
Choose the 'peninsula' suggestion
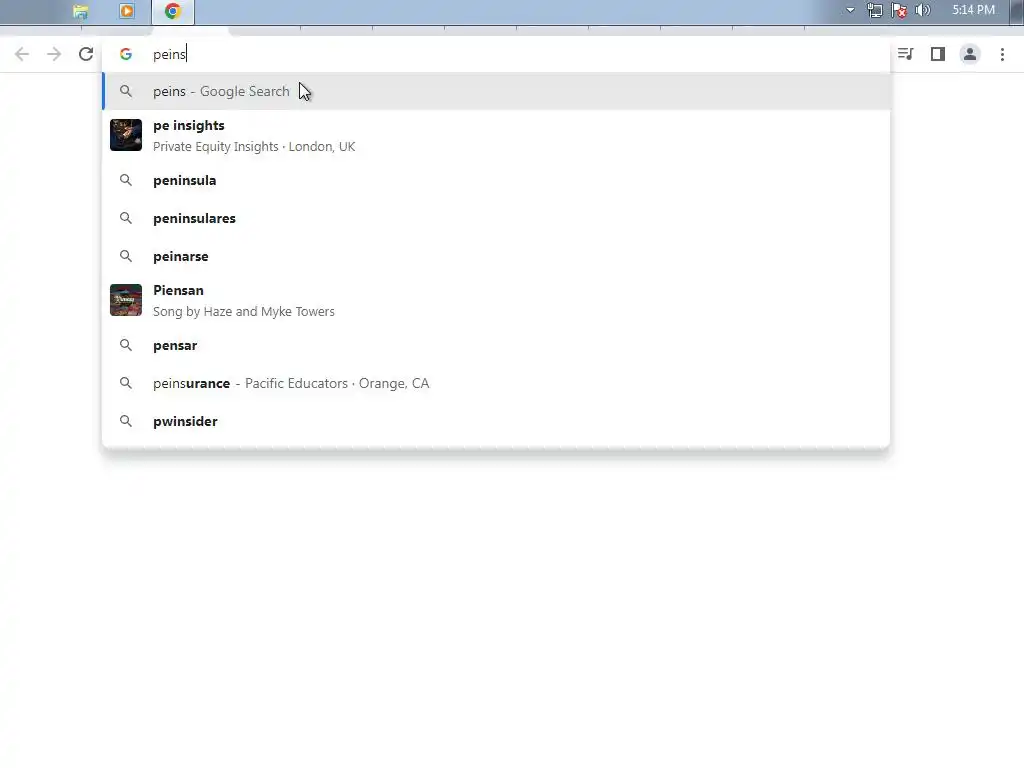[x=496, y=180]
